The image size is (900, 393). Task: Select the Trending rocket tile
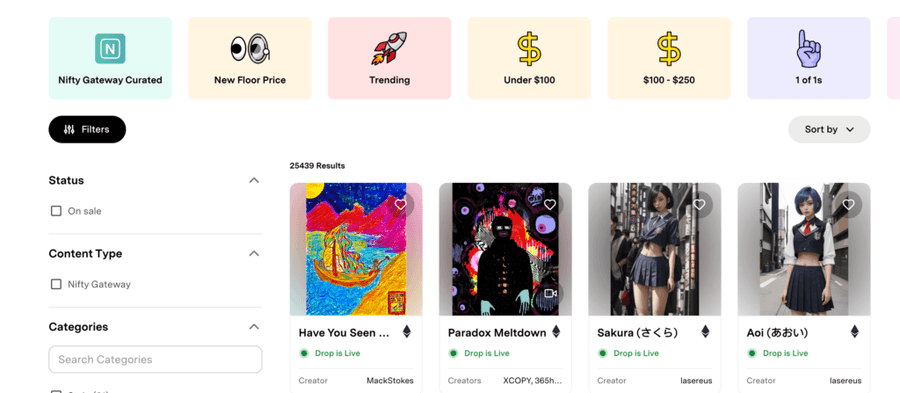click(390, 58)
